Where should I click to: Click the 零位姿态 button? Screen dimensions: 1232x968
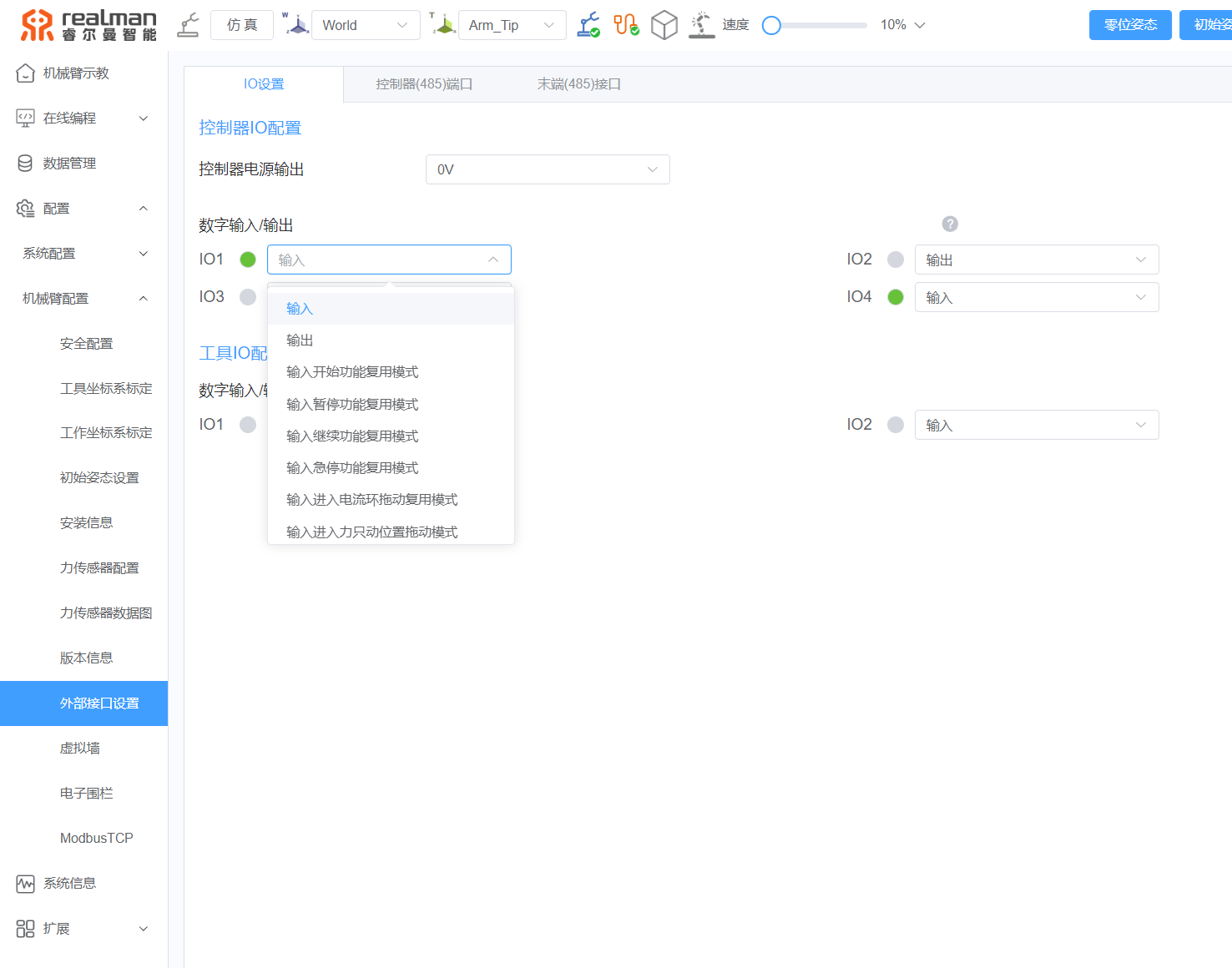click(x=1130, y=25)
